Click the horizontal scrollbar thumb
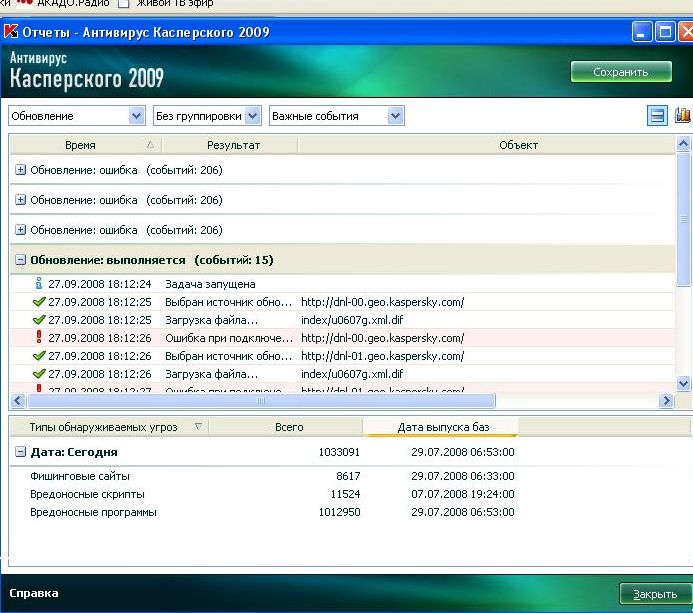This screenshot has height=613, width=693. 261,400
